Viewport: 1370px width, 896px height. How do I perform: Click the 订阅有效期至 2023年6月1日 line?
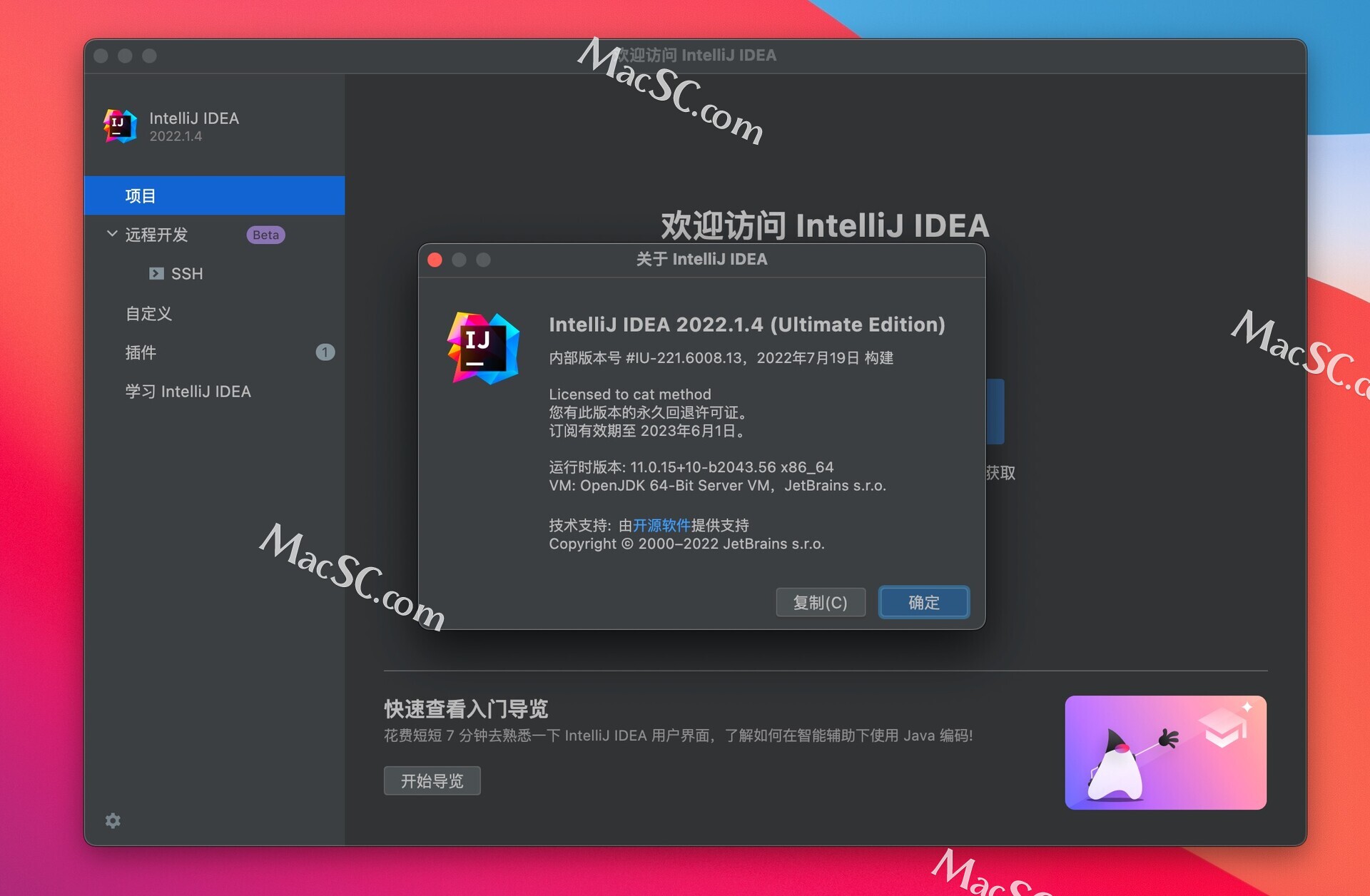[648, 431]
